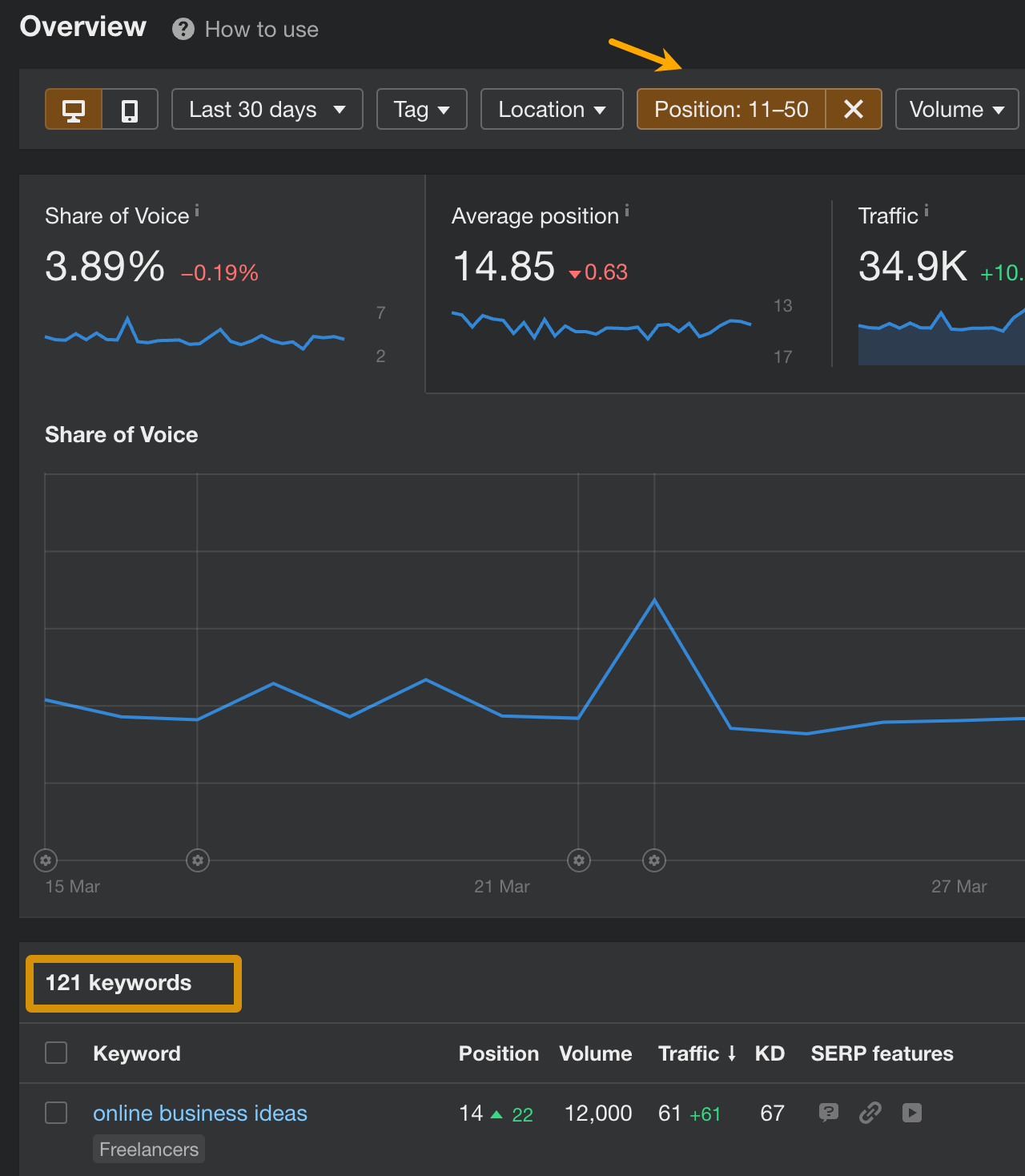1025x1176 pixels.
Task: Open the Location filter dropdown
Action: [x=551, y=109]
